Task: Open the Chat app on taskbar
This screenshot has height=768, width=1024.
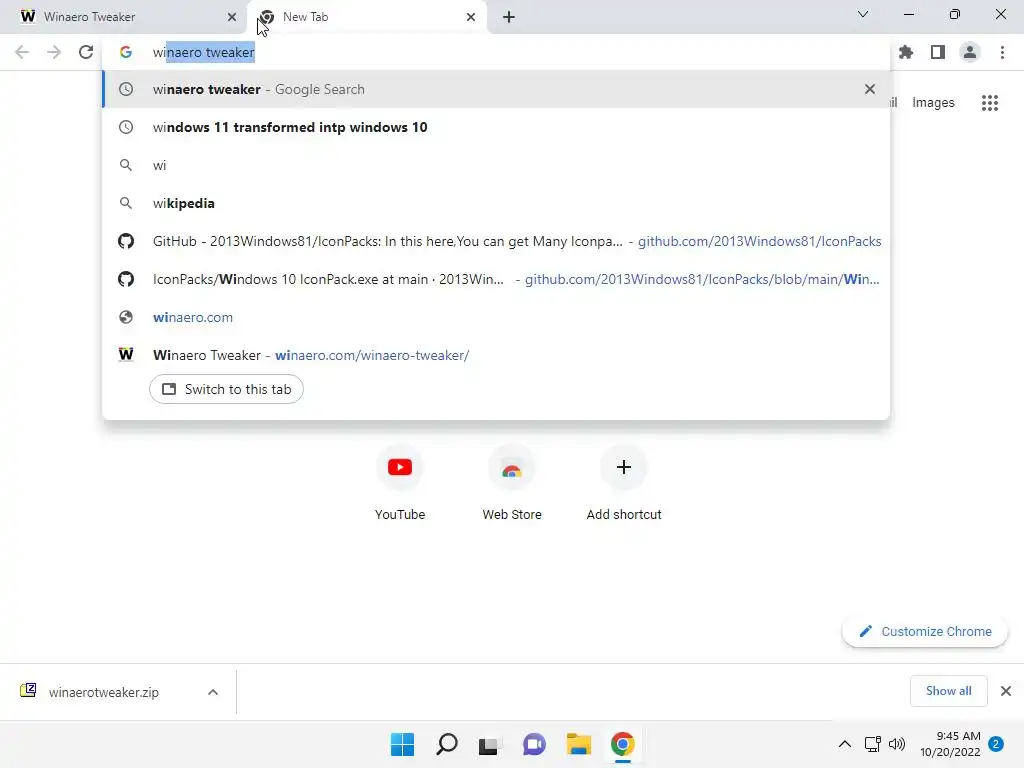Action: click(x=534, y=744)
